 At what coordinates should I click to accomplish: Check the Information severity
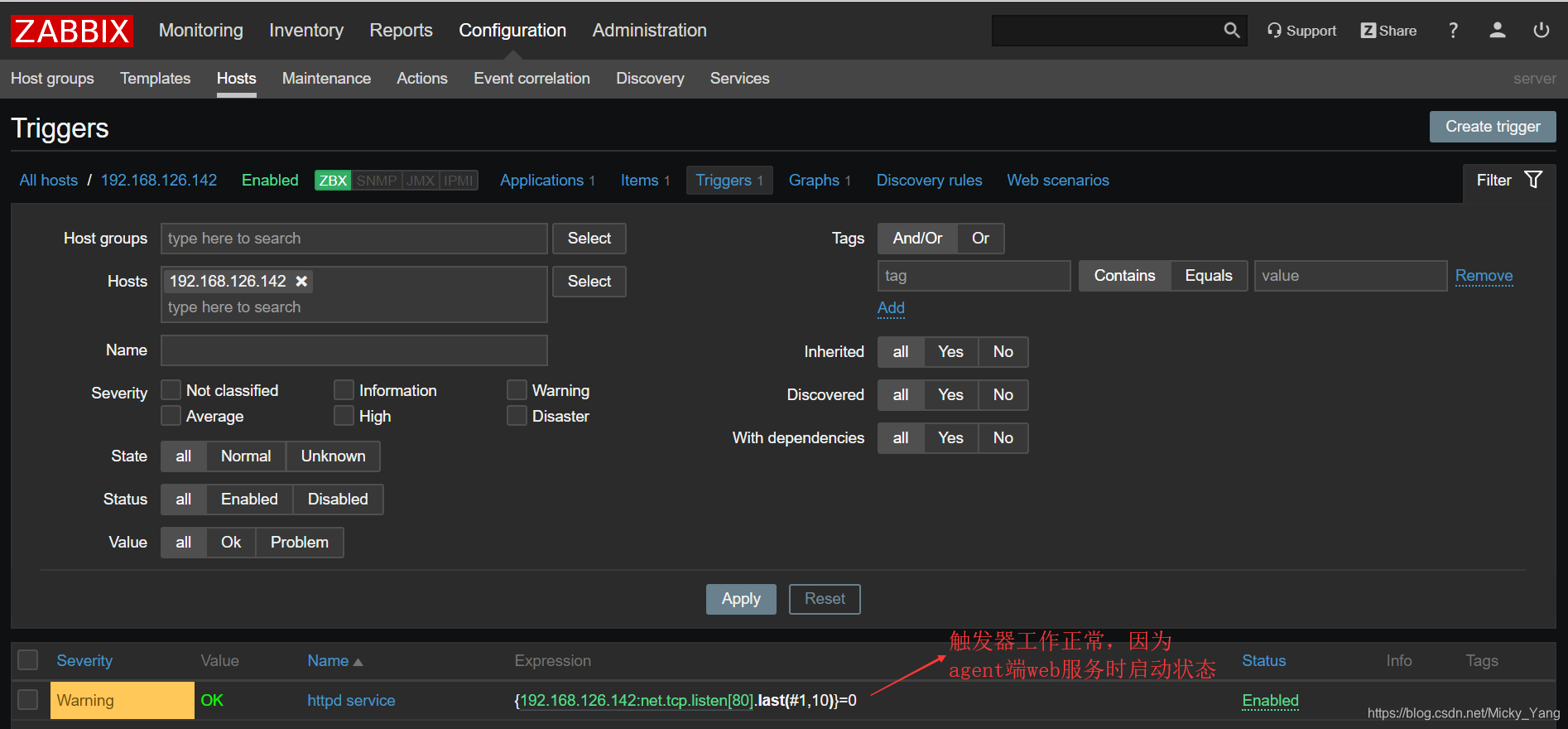344,390
